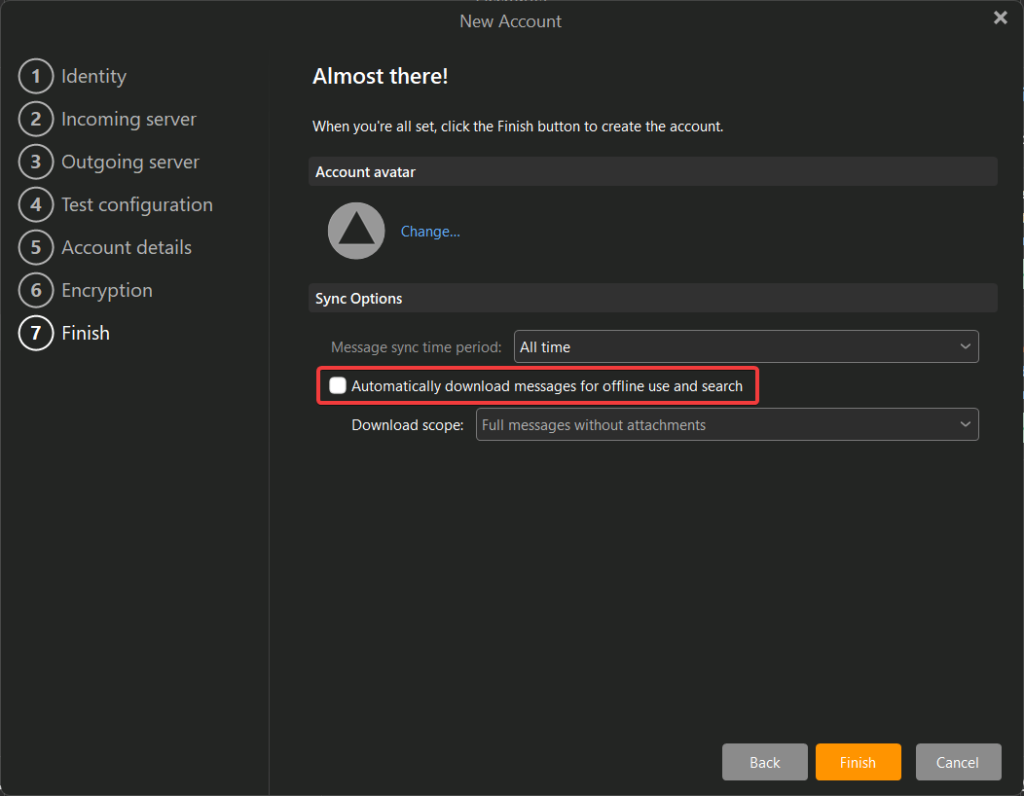1024x796 pixels.
Task: Click the step 5 number circle
Action: click(x=36, y=248)
